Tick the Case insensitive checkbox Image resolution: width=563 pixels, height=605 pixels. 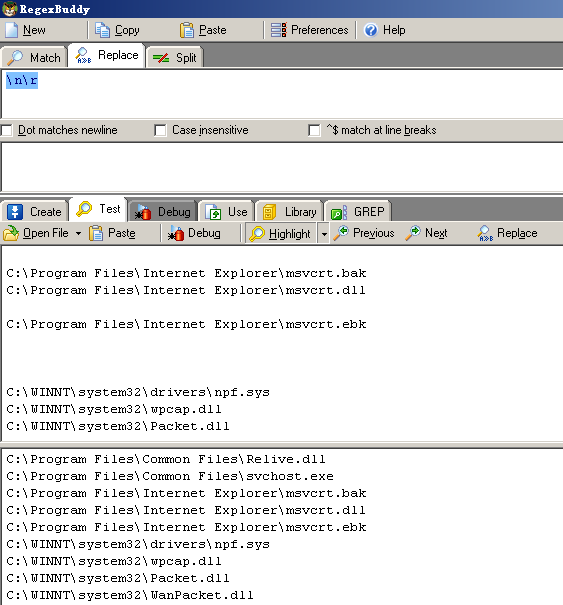(x=160, y=130)
